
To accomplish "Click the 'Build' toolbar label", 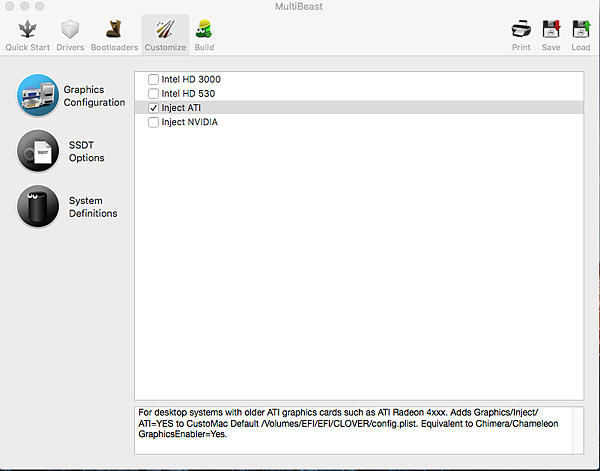I will (204, 47).
